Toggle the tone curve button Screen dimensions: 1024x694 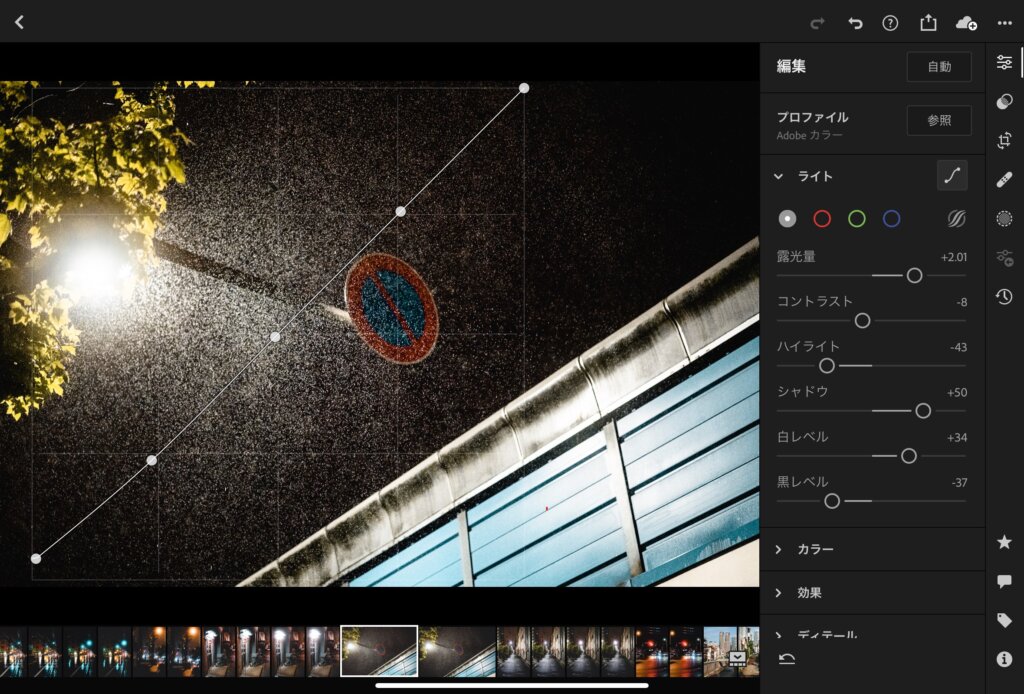pyautogui.click(x=952, y=176)
